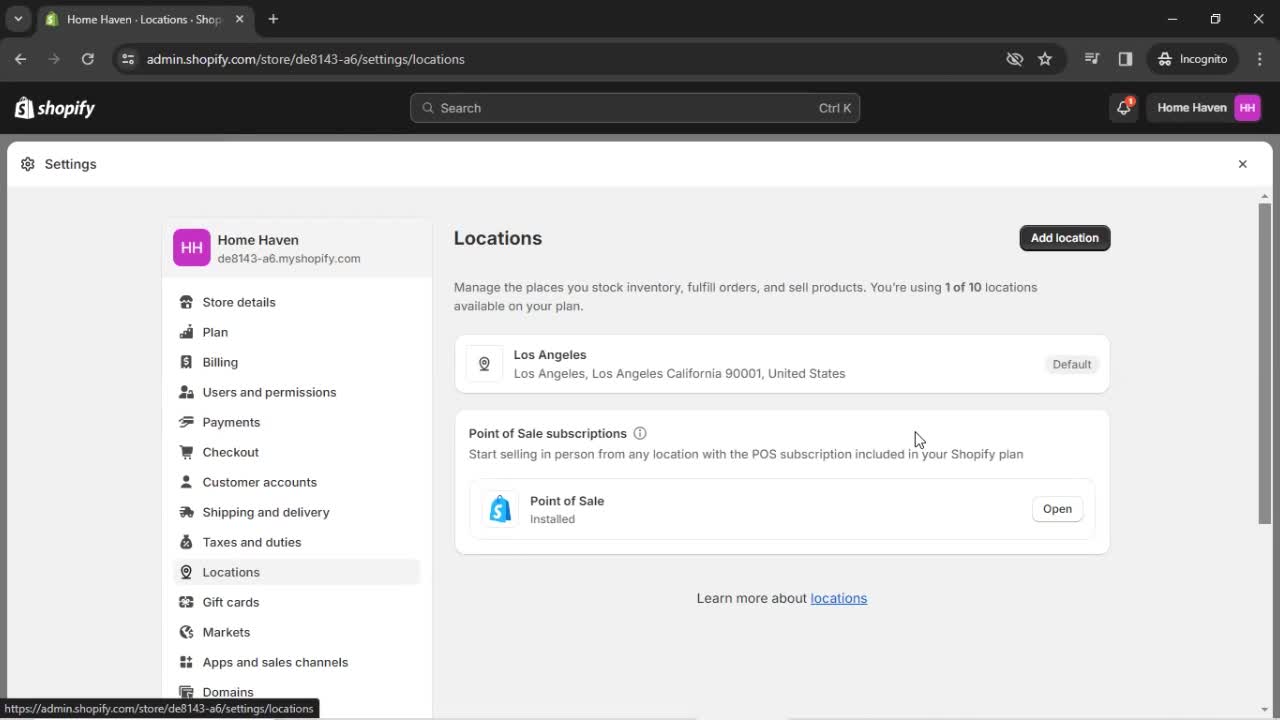Click the Los Angeles location pin icon

[484, 364]
